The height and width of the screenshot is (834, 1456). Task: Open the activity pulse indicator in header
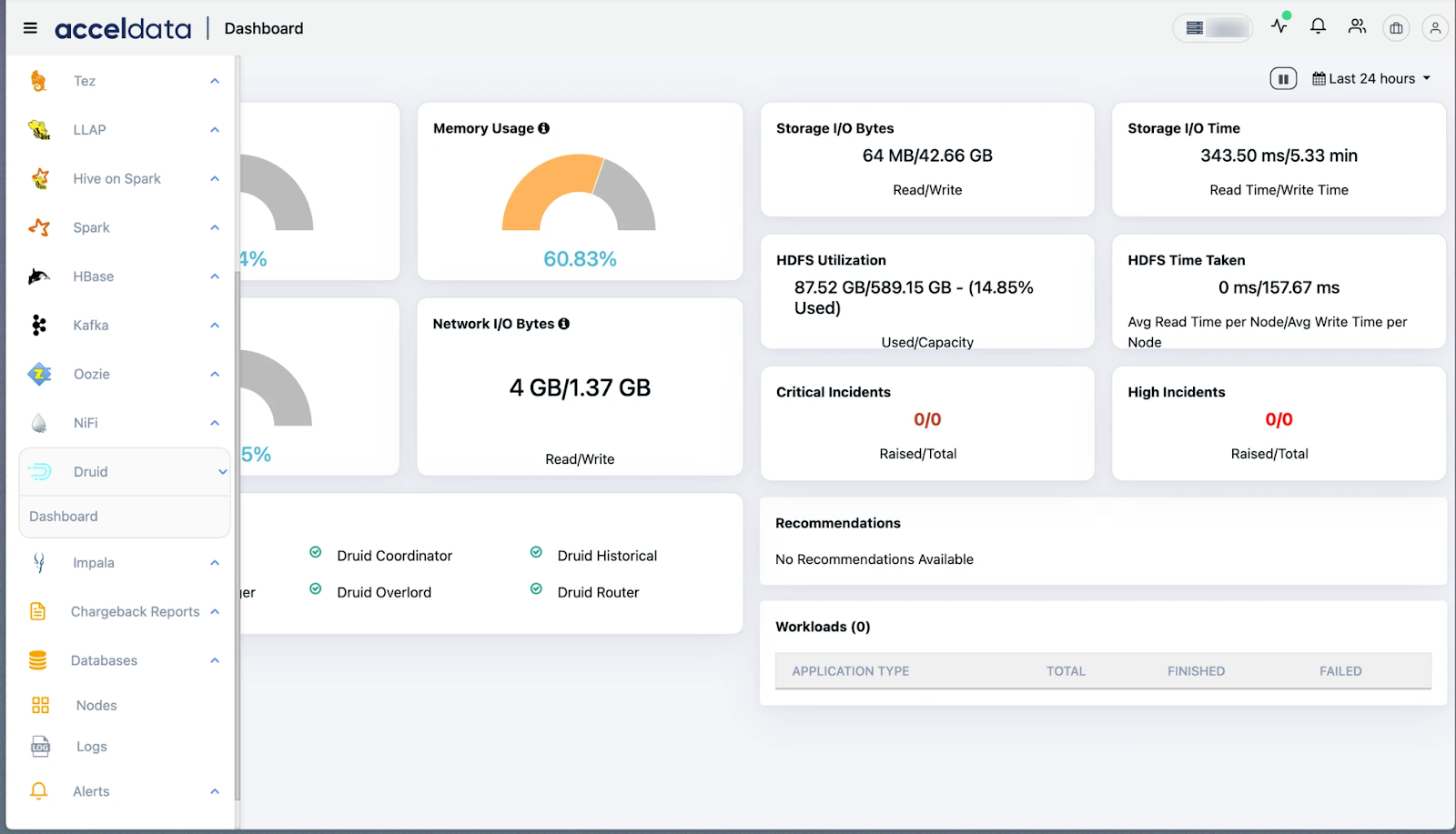coord(1280,25)
